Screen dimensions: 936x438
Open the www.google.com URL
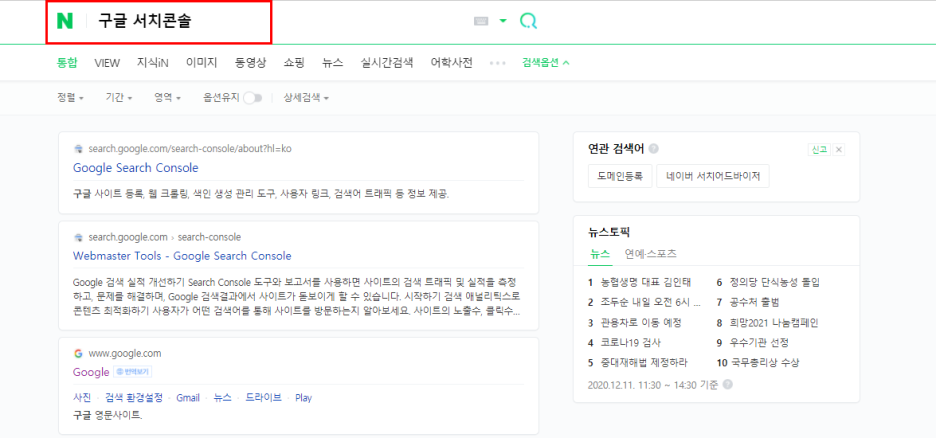pos(125,353)
